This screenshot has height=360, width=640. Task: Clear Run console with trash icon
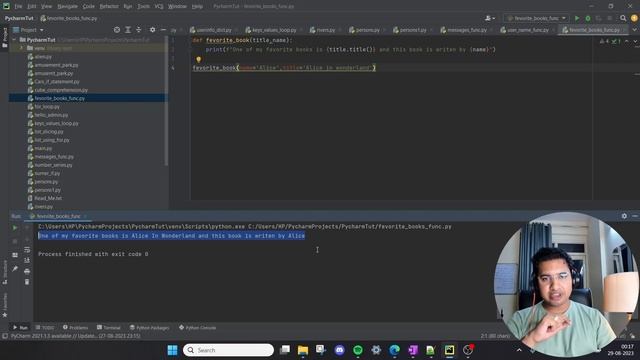(x=27, y=282)
